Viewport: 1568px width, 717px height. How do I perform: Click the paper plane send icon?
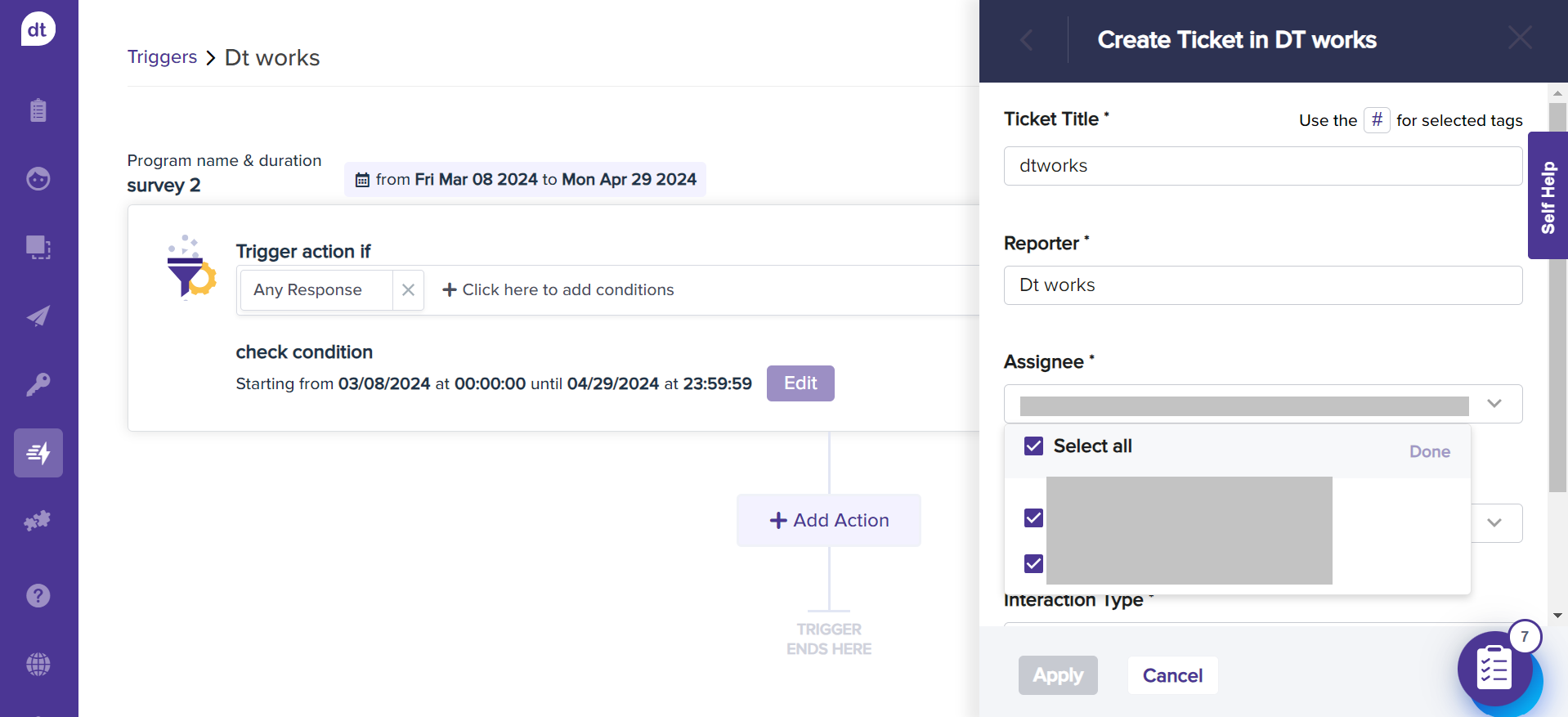tap(38, 316)
